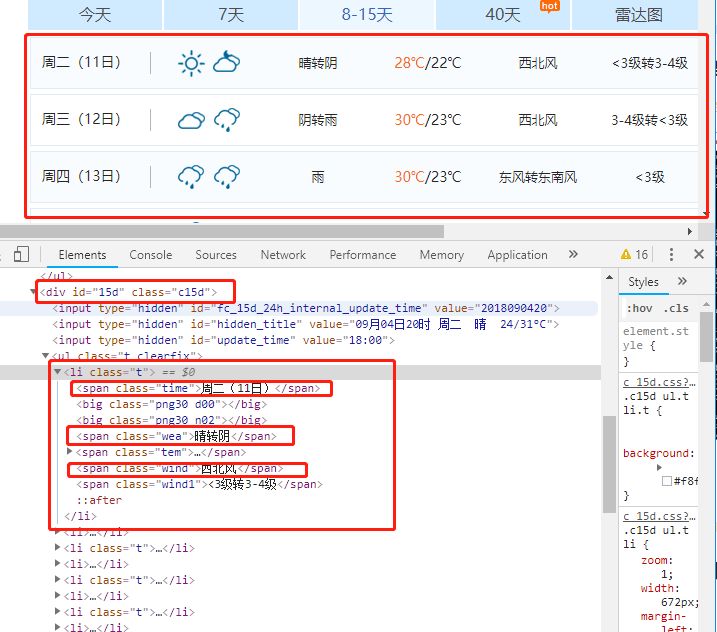This screenshot has width=717, height=632.
Task: Select the span class="wind" 西北风 line
Action: (x=180, y=468)
